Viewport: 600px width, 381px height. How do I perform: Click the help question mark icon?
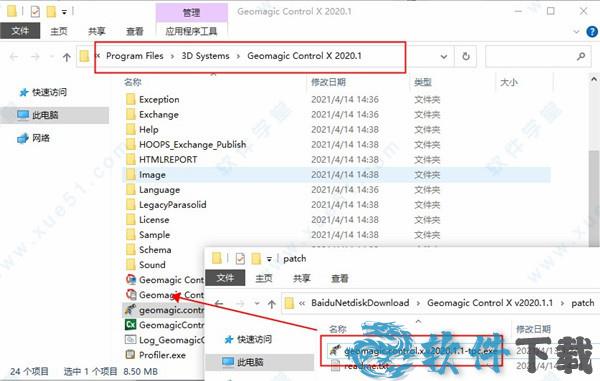click(592, 31)
